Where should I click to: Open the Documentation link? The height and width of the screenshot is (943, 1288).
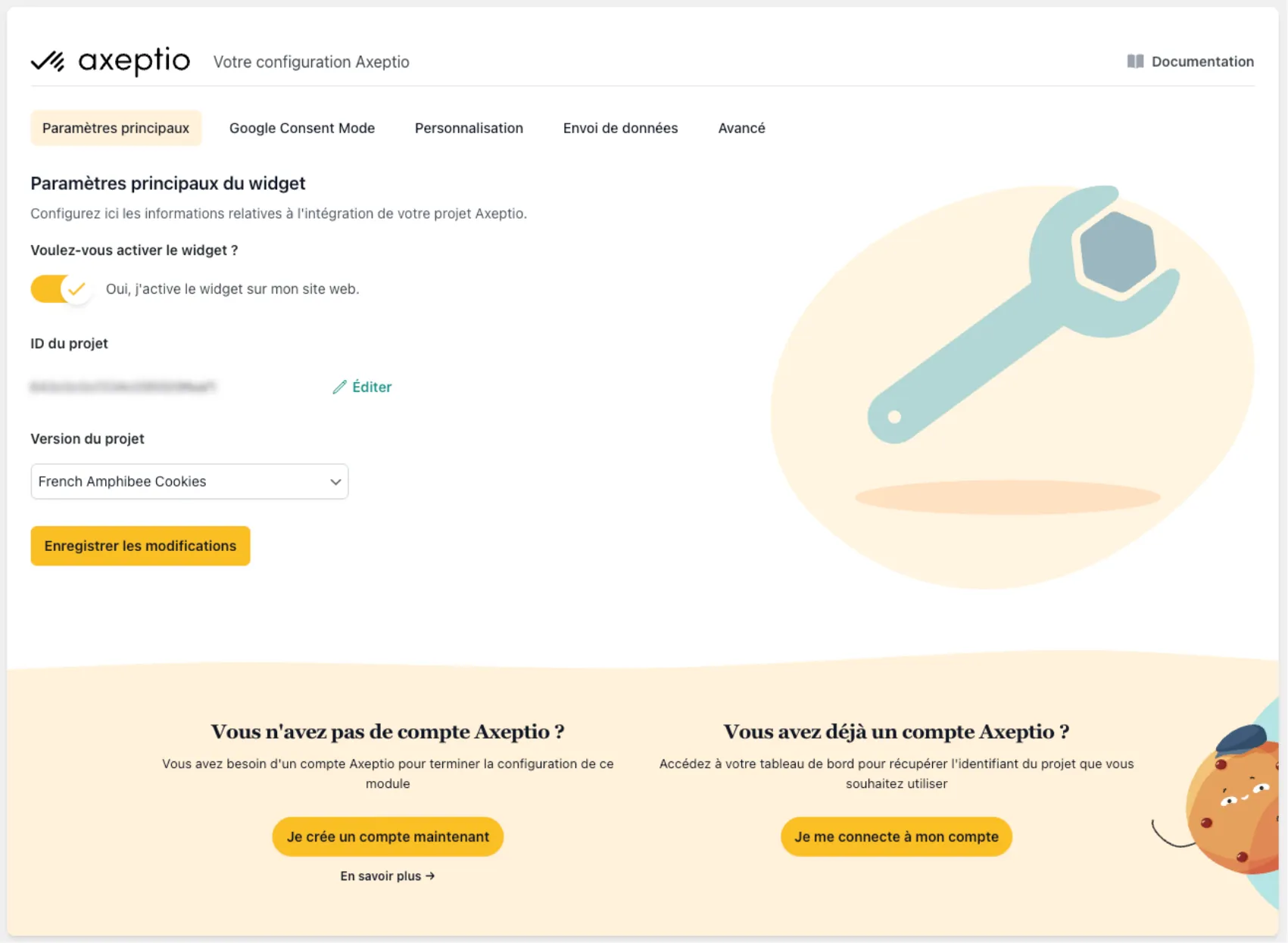point(1202,61)
